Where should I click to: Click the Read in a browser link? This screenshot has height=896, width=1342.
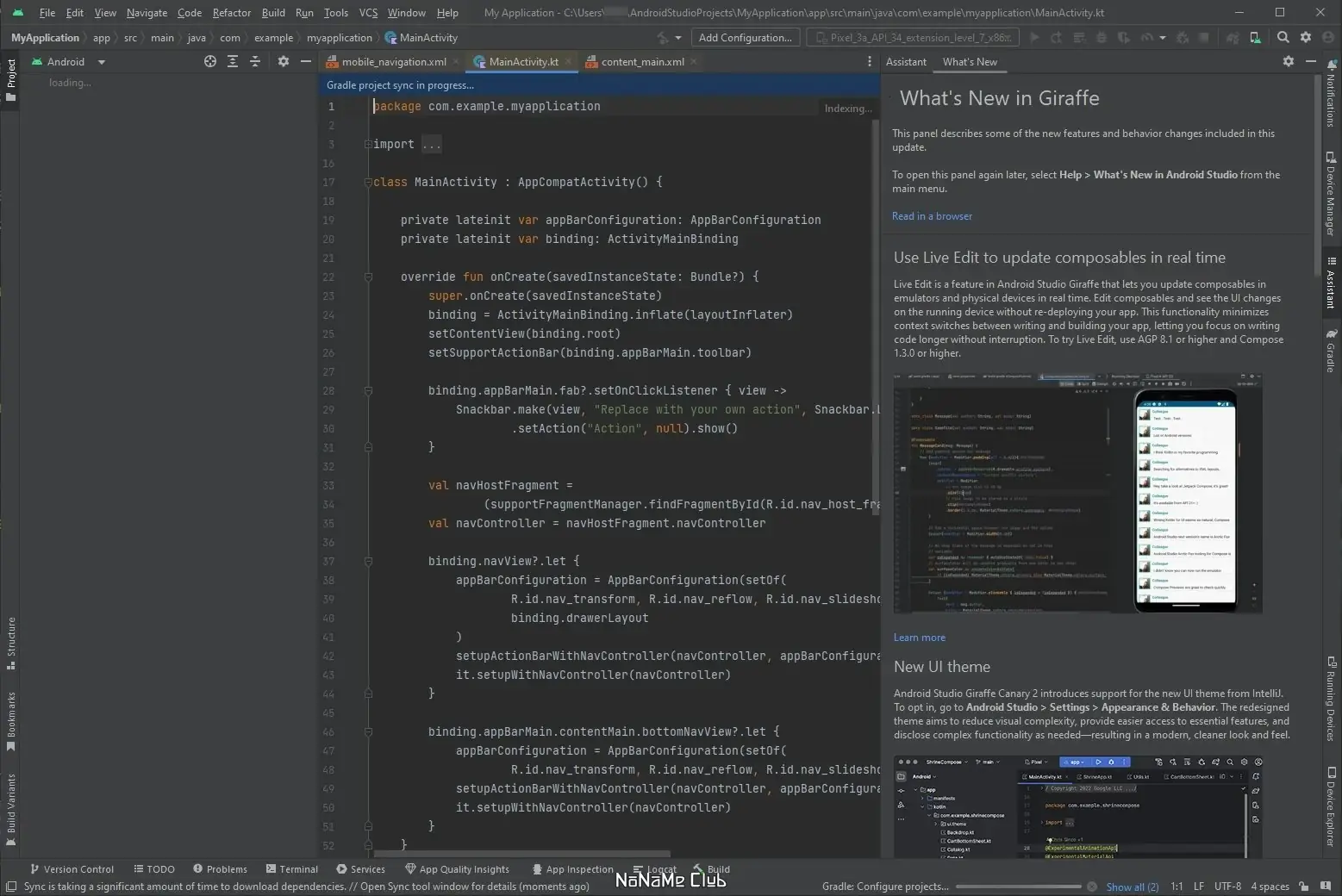932,215
